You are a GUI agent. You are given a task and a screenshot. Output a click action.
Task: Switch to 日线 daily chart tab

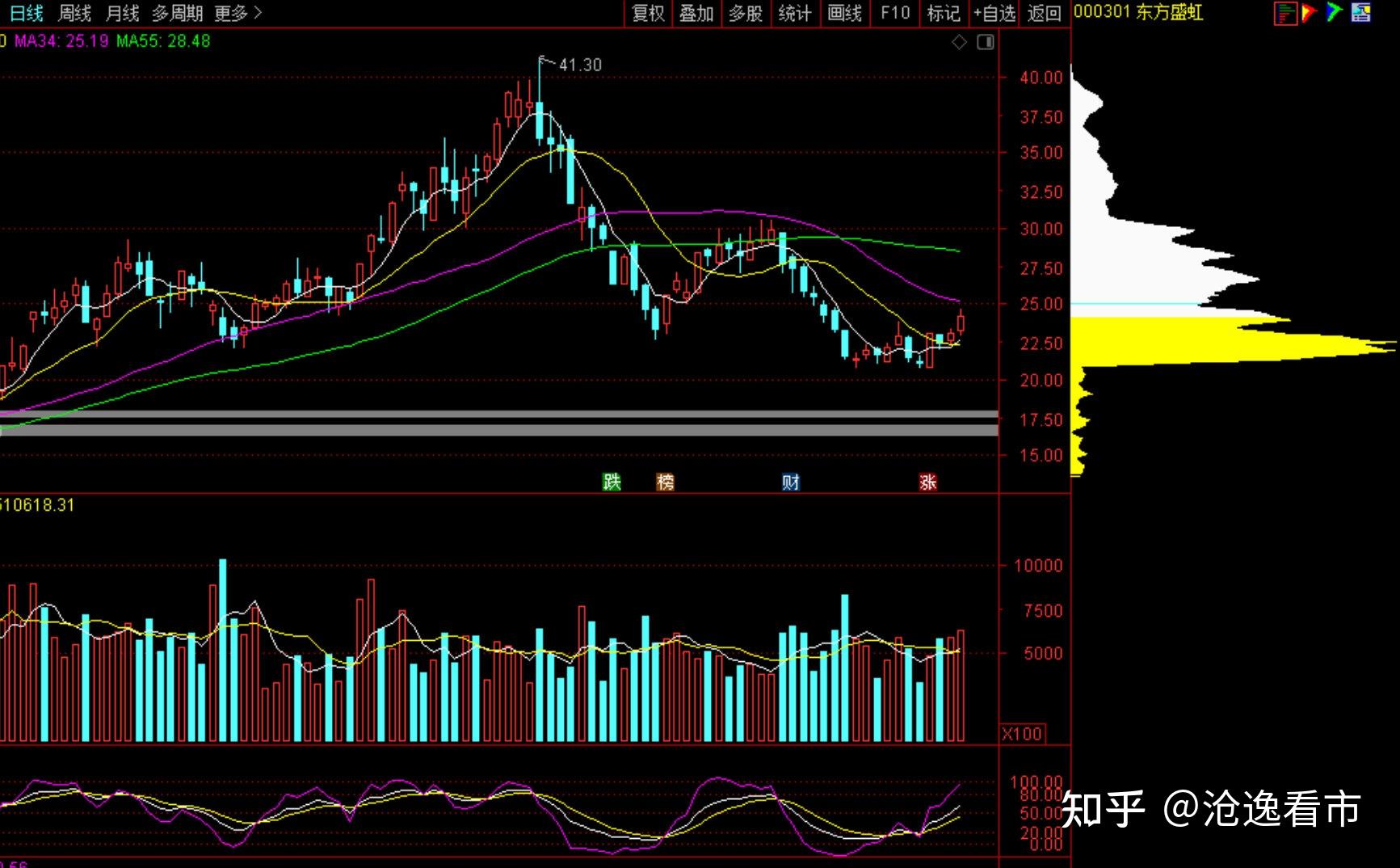pos(27,13)
